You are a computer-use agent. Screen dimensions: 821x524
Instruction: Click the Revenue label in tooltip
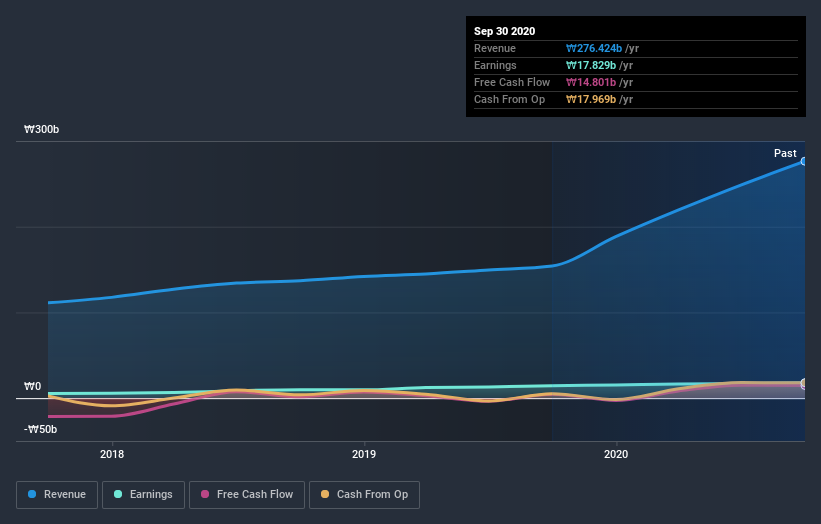(495, 49)
